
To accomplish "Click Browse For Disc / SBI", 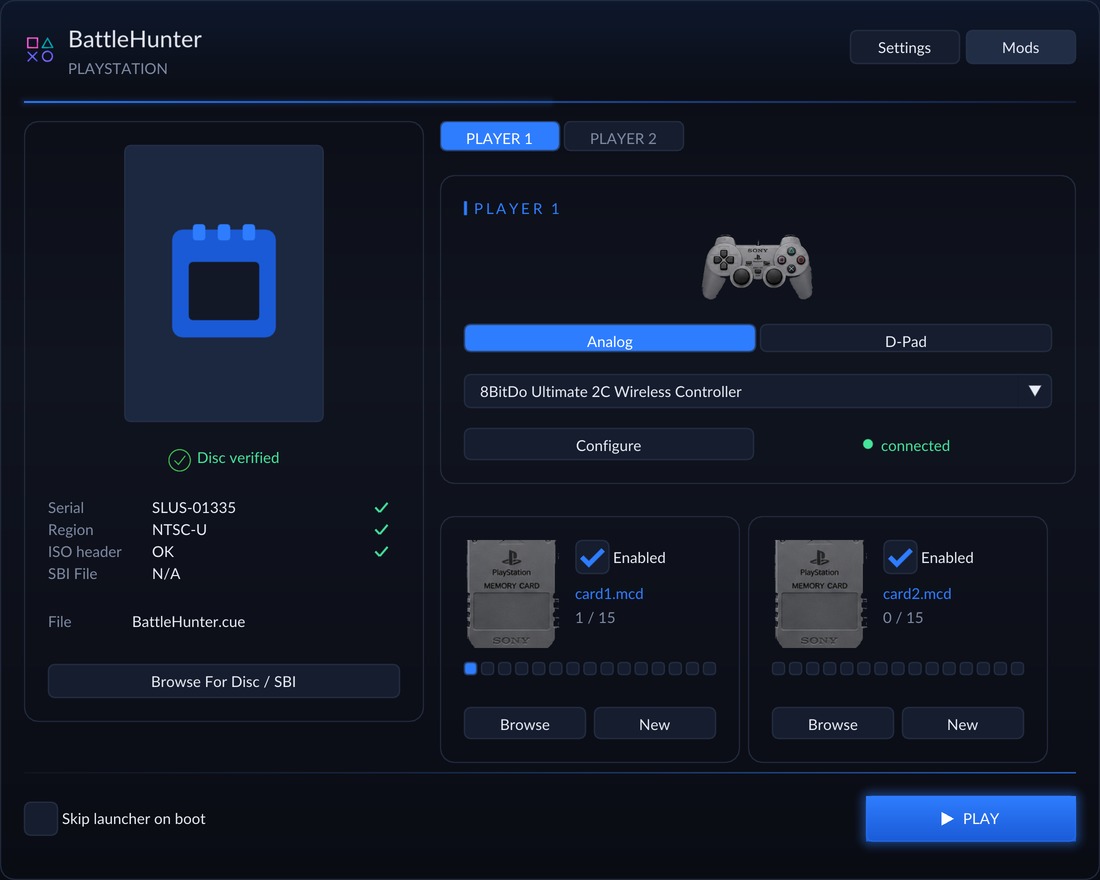I will coord(224,681).
